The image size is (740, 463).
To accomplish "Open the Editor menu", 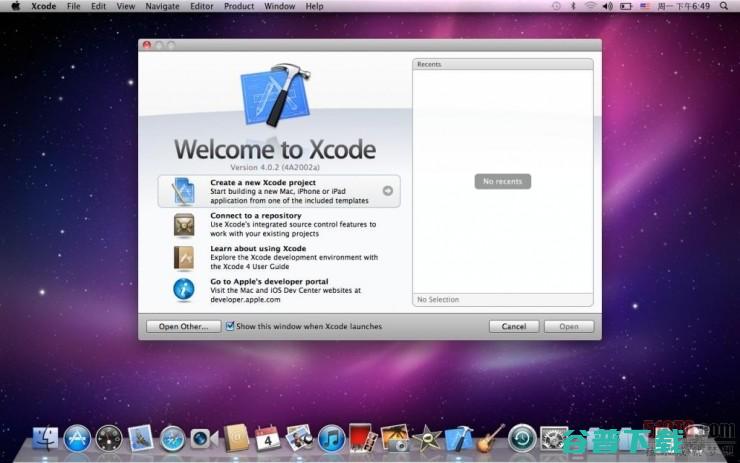I will tap(202, 6).
